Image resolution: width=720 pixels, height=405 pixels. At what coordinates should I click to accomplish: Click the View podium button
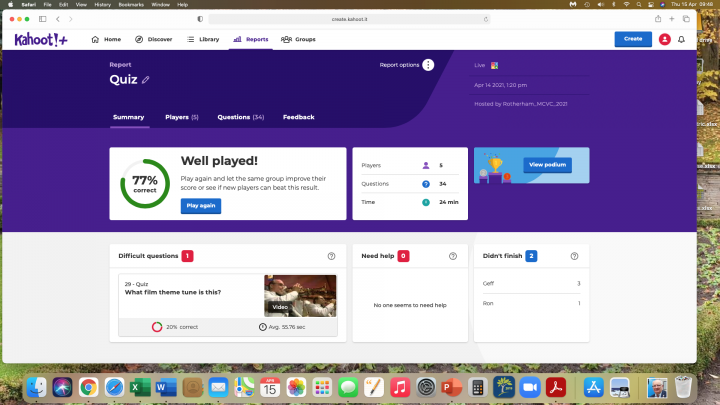coord(547,164)
